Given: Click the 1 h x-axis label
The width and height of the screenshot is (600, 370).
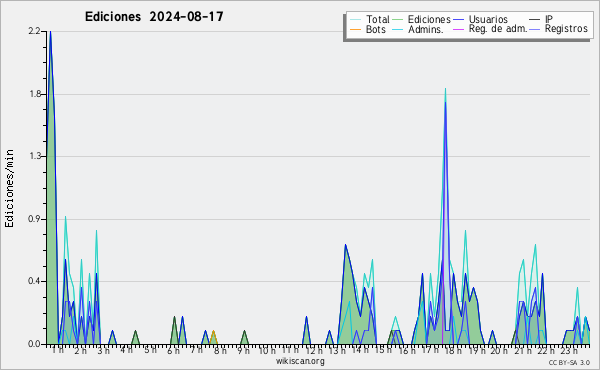Looking at the screenshot, I should click(x=58, y=350).
